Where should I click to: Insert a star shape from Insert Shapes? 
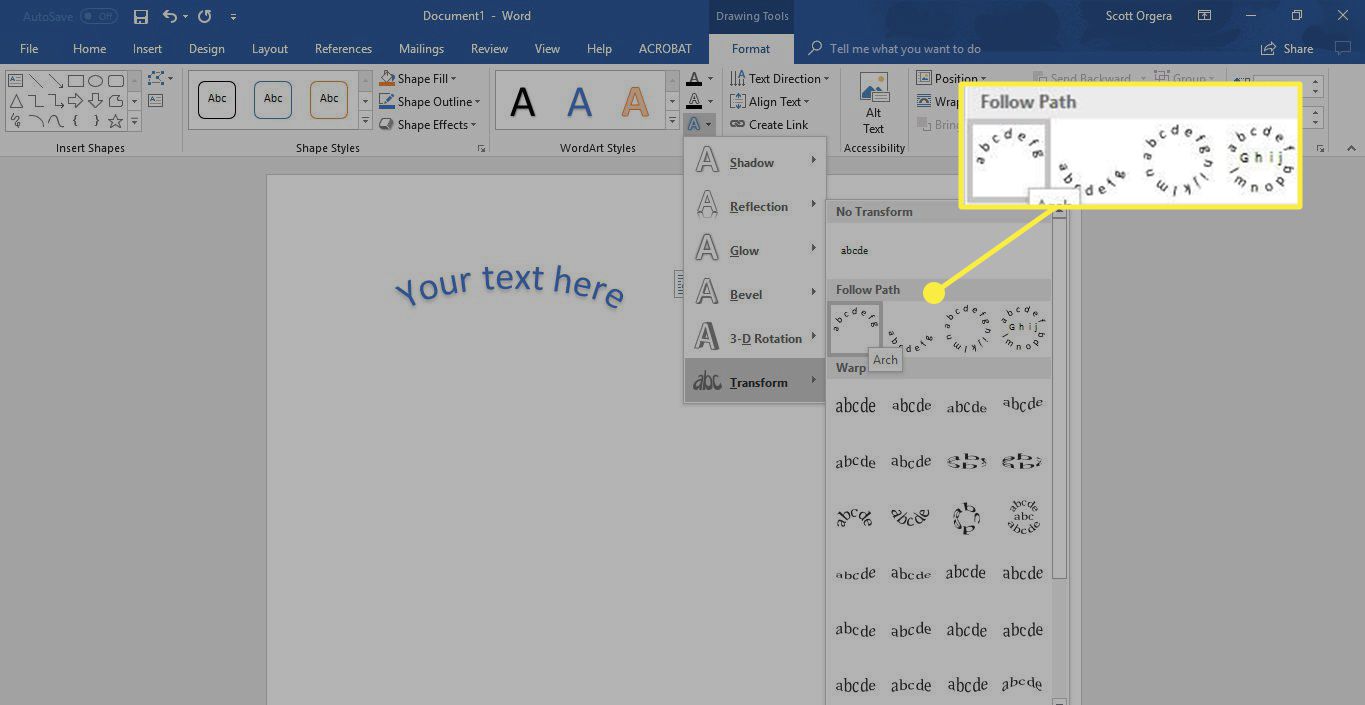coord(115,122)
